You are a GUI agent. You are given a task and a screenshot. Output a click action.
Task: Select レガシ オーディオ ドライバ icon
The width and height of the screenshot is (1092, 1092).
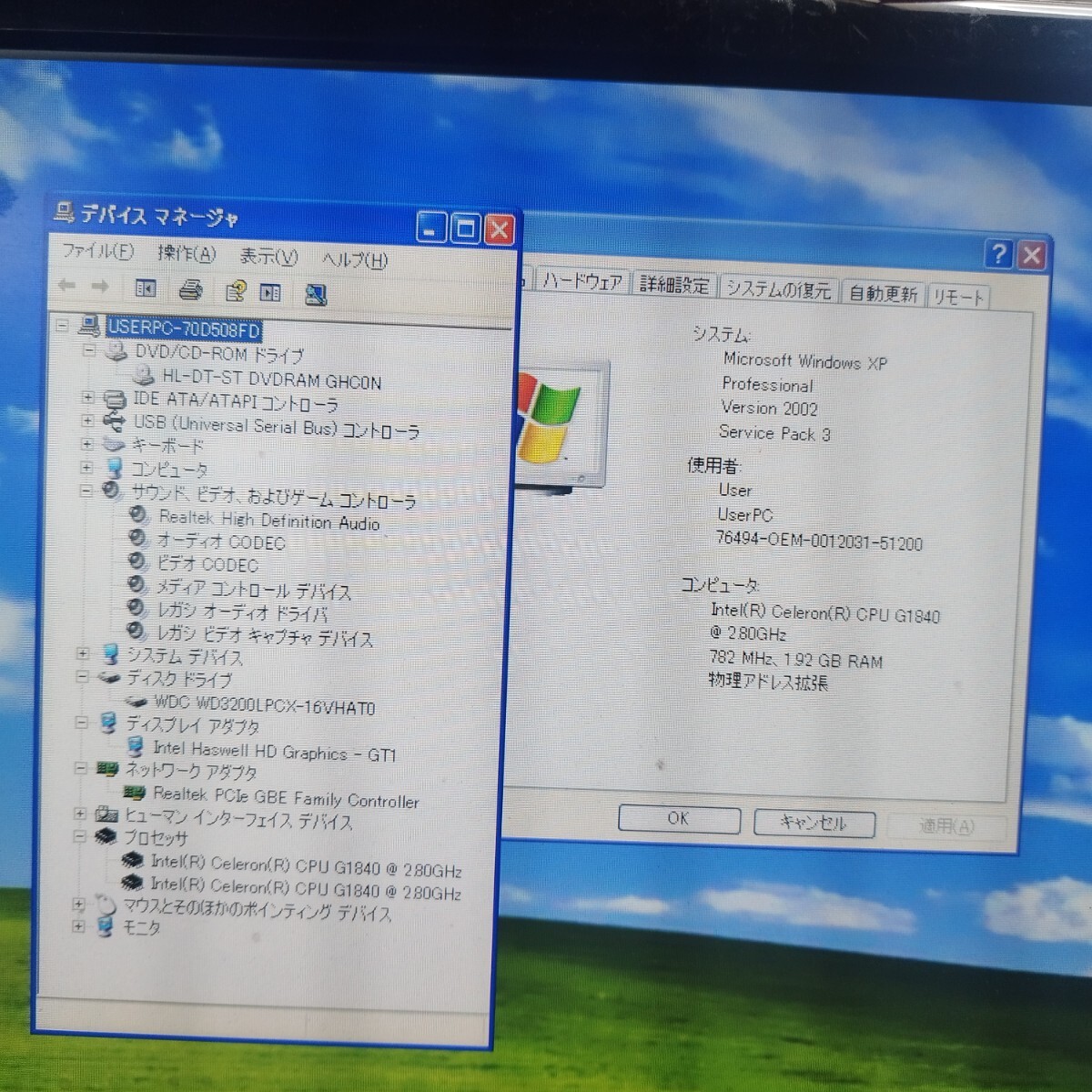coord(136,607)
